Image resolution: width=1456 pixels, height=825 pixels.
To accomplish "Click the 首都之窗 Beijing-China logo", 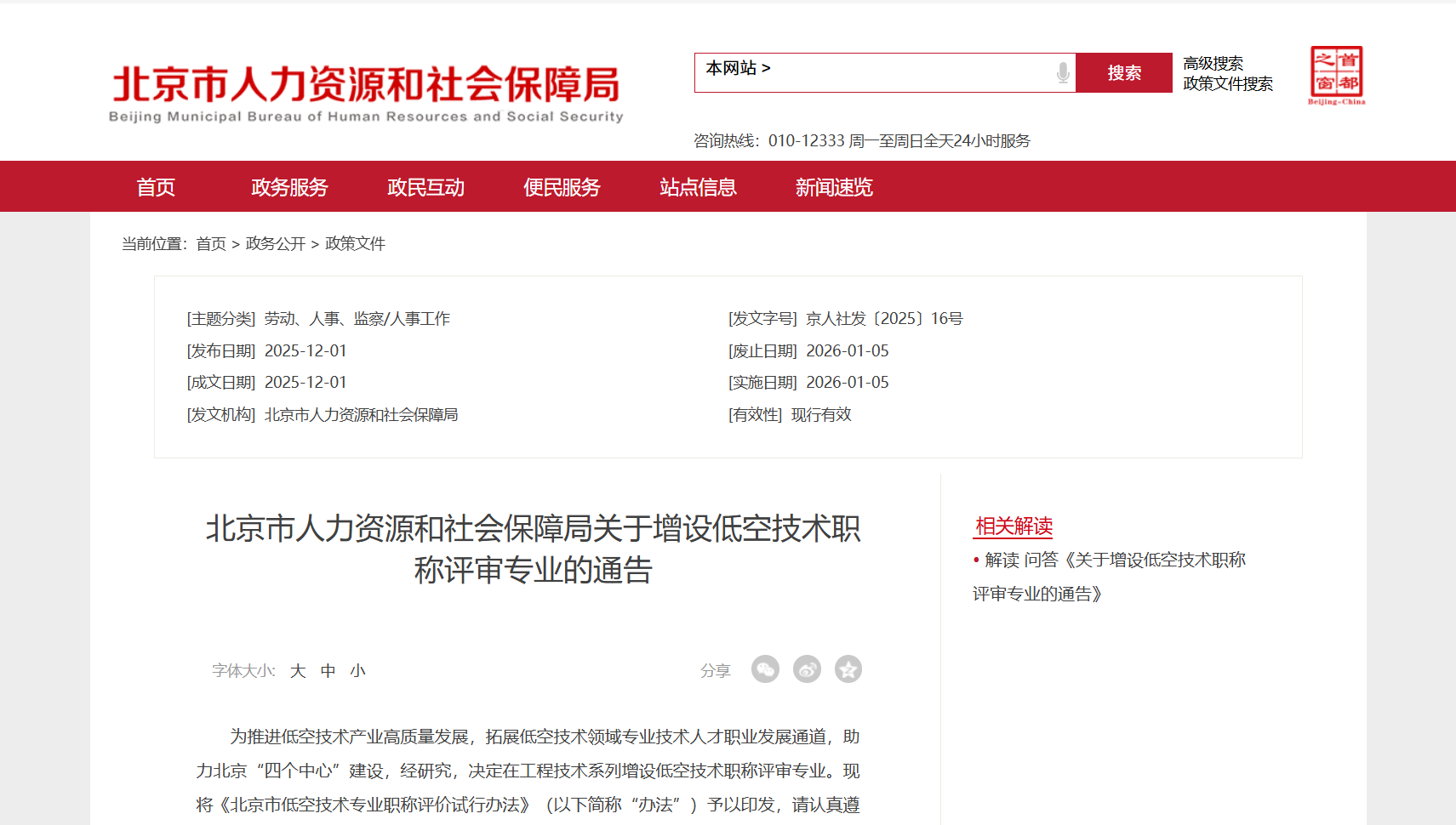I will pos(1336,76).
